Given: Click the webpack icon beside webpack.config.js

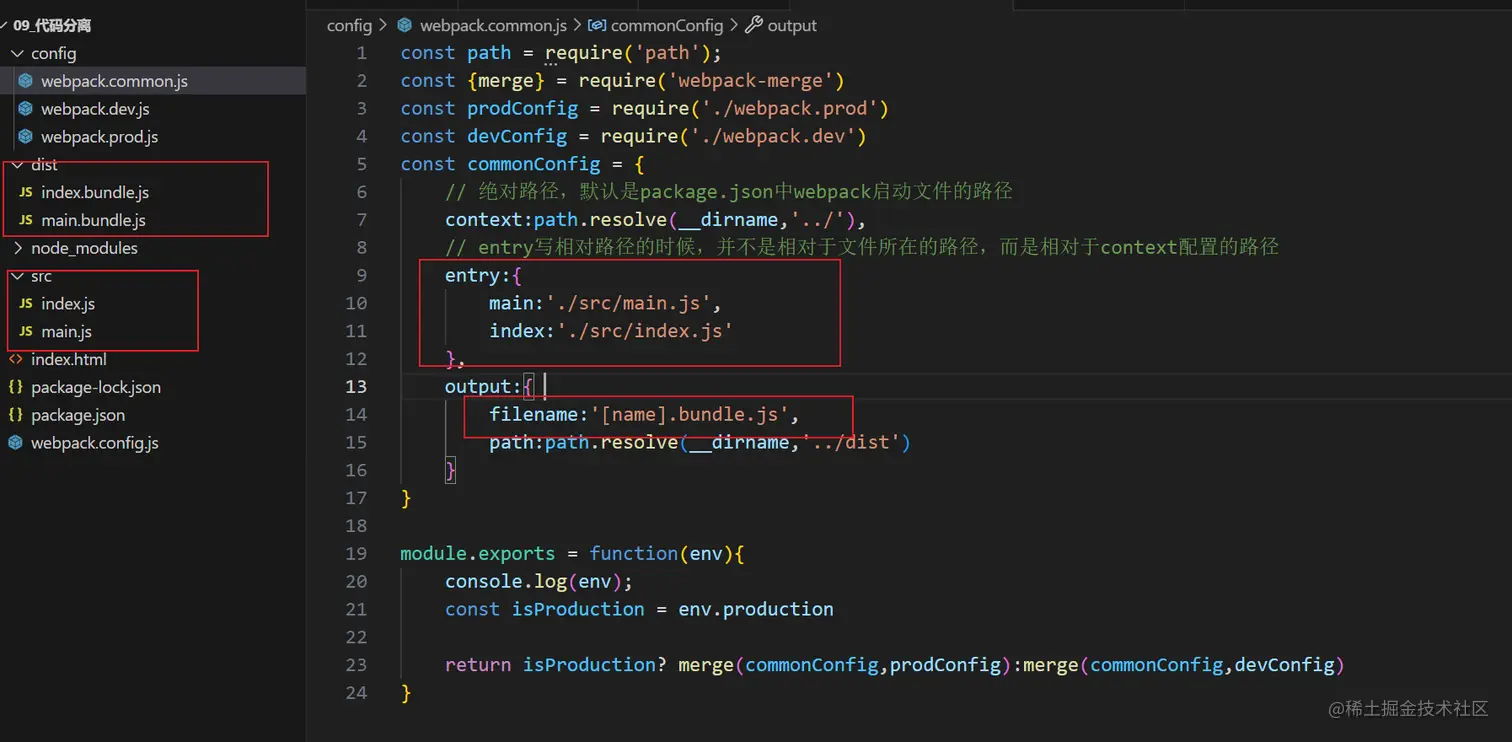Looking at the screenshot, I should (x=16, y=443).
